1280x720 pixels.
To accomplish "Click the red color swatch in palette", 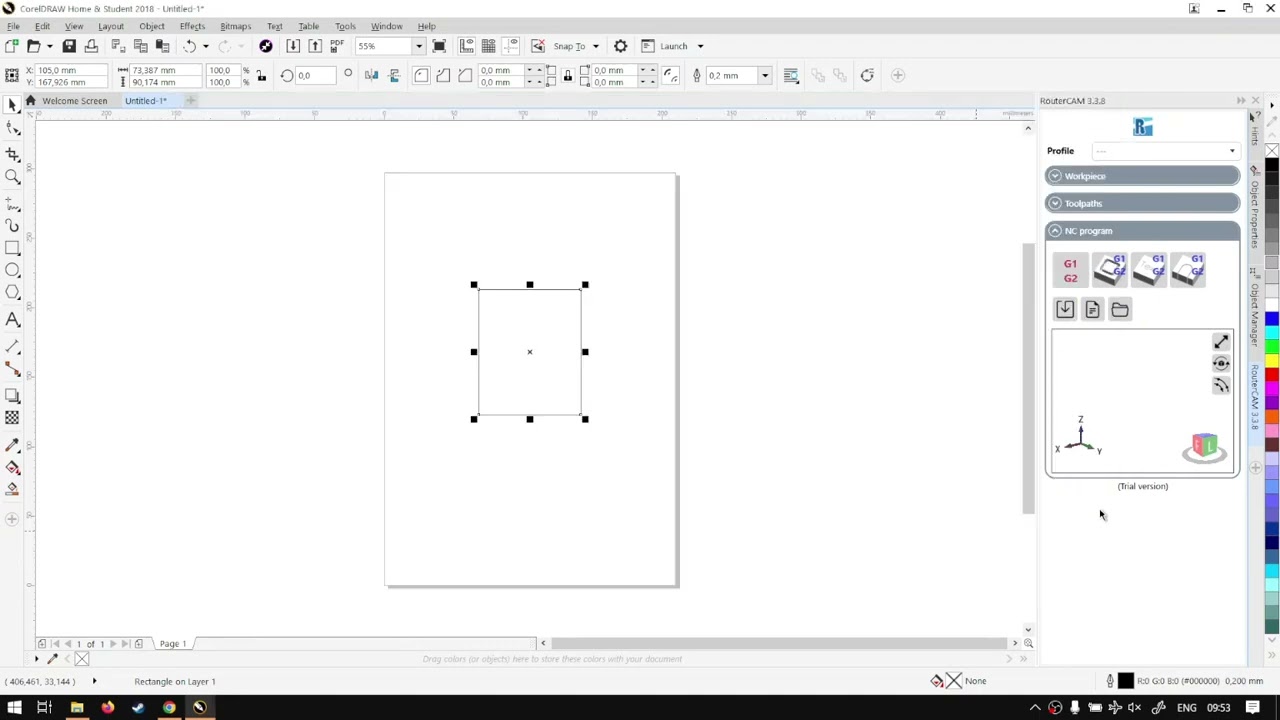I will click(1272, 375).
